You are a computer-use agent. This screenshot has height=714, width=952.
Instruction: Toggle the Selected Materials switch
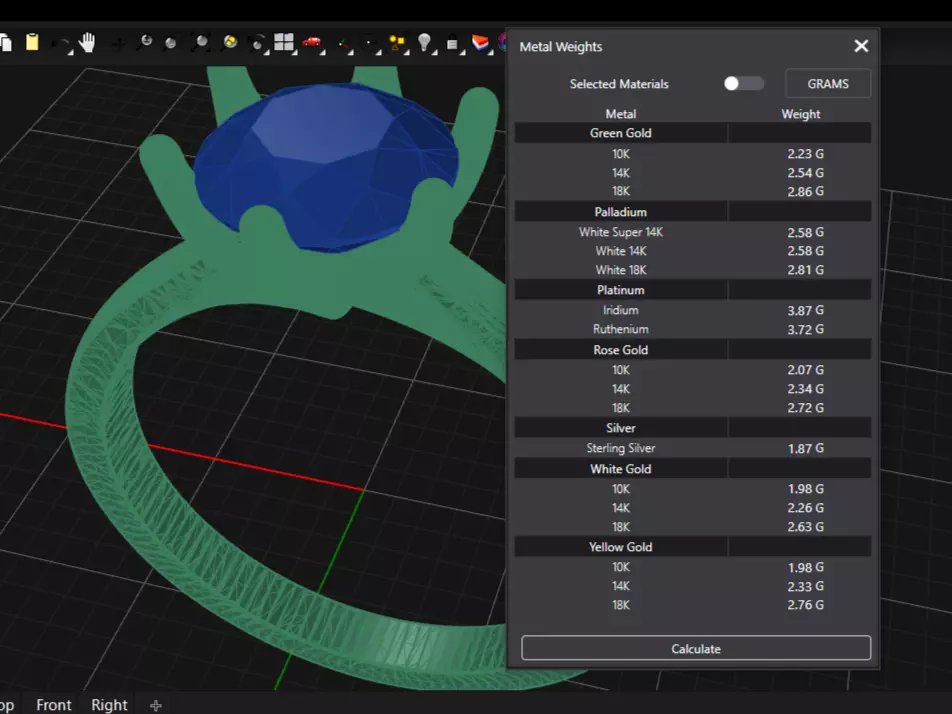743,84
